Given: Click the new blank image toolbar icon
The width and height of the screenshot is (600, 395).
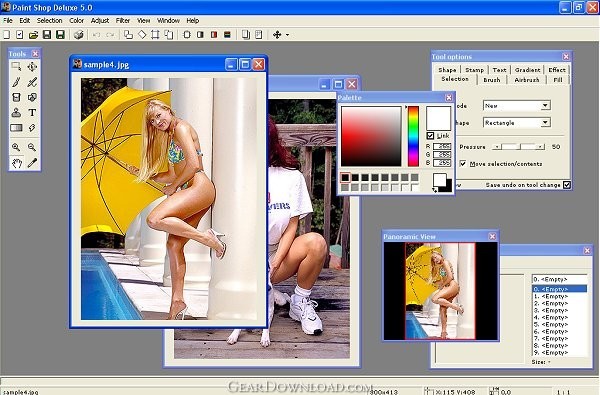Looking at the screenshot, I should [x=7, y=35].
